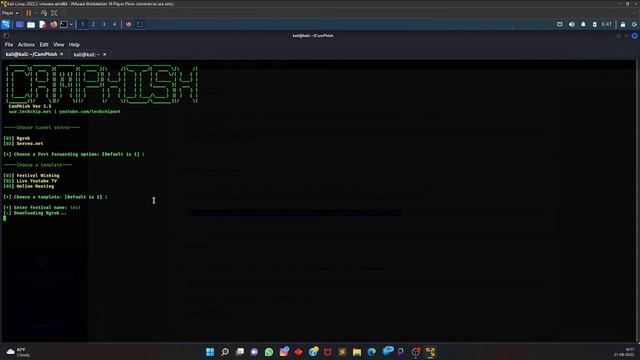This screenshot has width=640, height=360.
Task: Open File Explorer from Windows taskbar
Action: click(x=357, y=352)
